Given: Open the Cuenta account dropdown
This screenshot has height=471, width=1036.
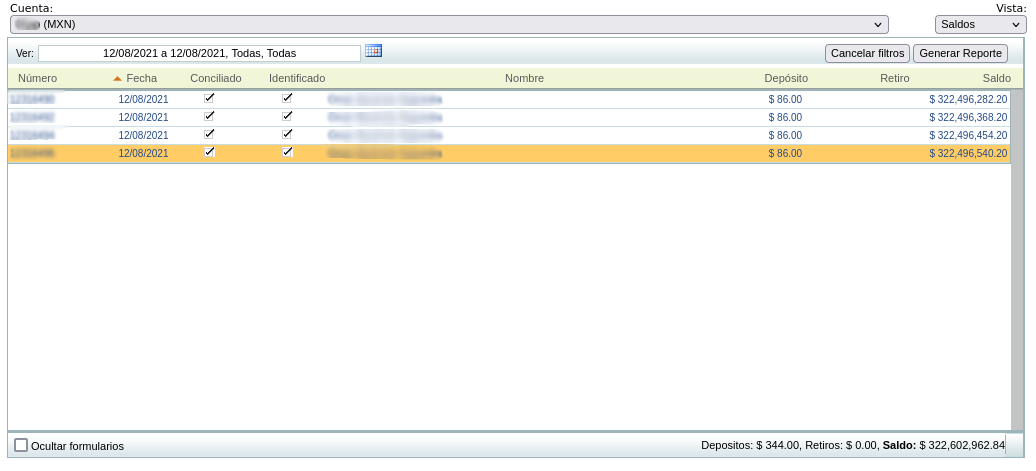Looking at the screenshot, I should tap(449, 24).
